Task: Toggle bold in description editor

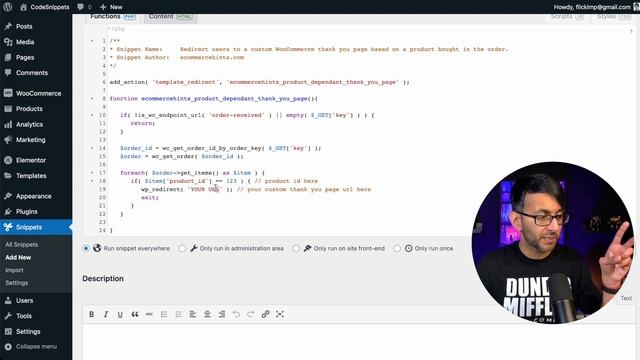Action: [x=91, y=314]
